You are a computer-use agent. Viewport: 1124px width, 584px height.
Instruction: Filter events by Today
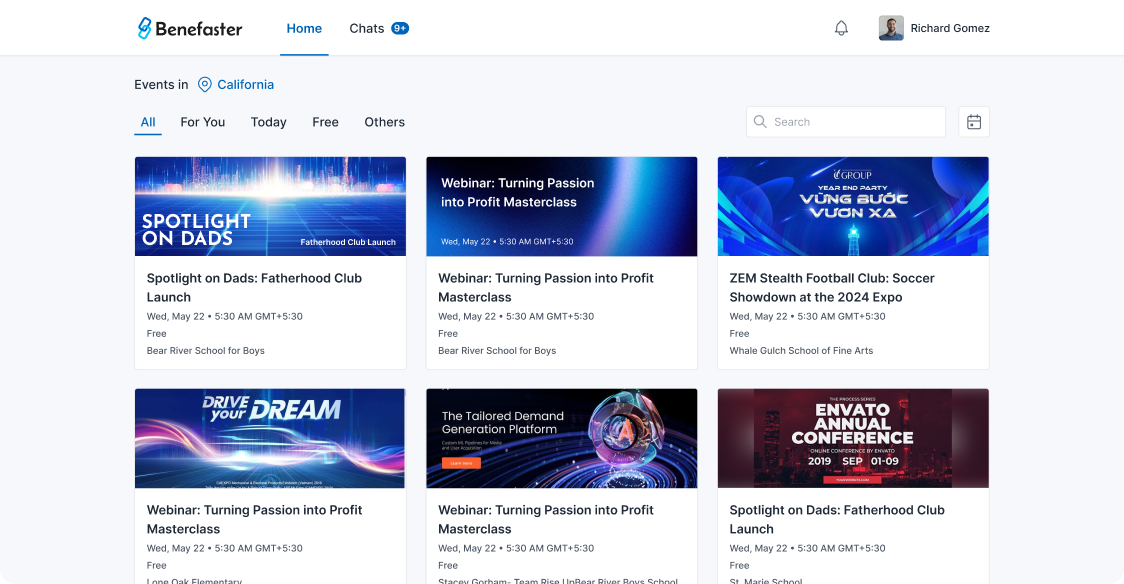pos(268,122)
